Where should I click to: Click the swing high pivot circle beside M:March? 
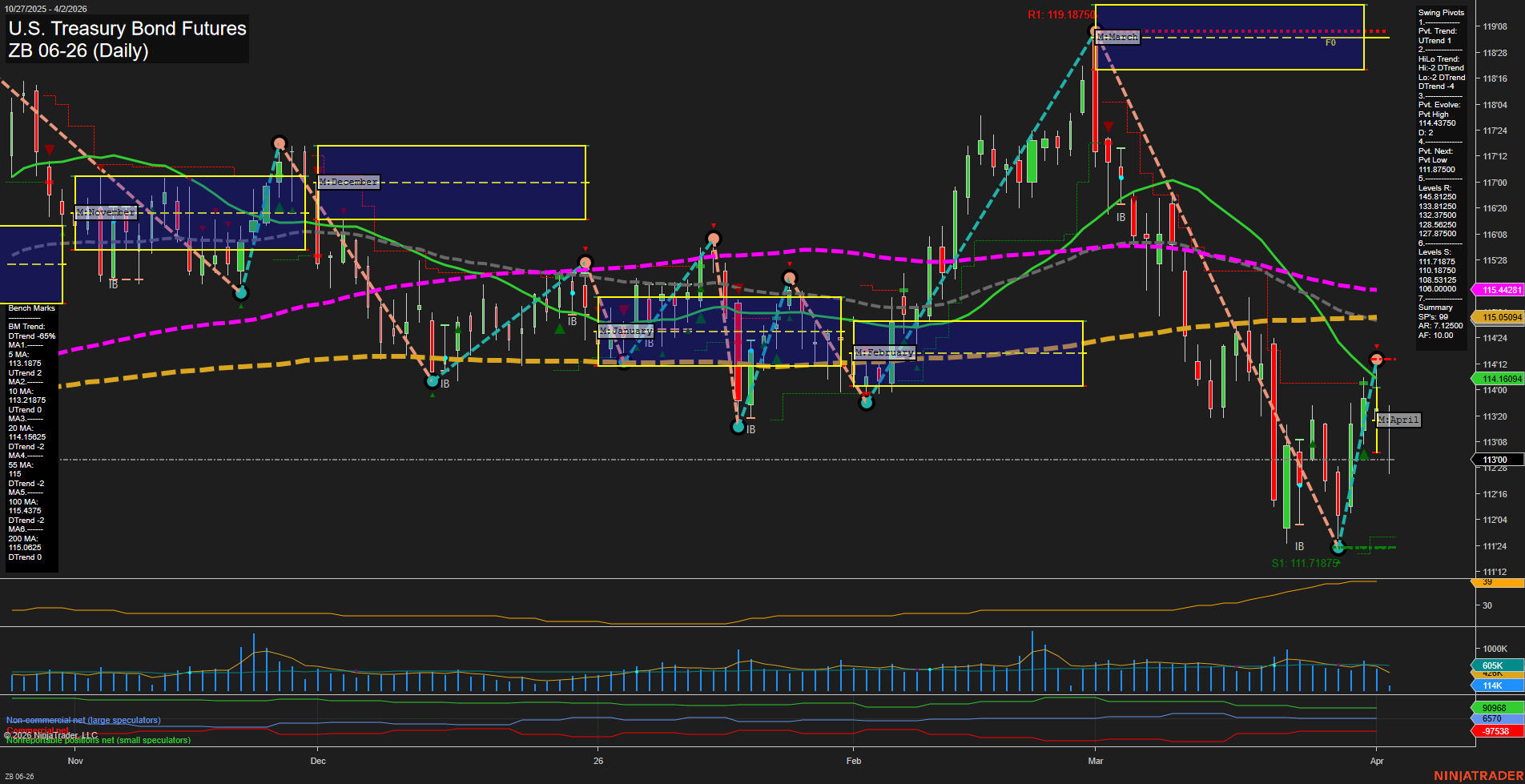coord(1095,32)
